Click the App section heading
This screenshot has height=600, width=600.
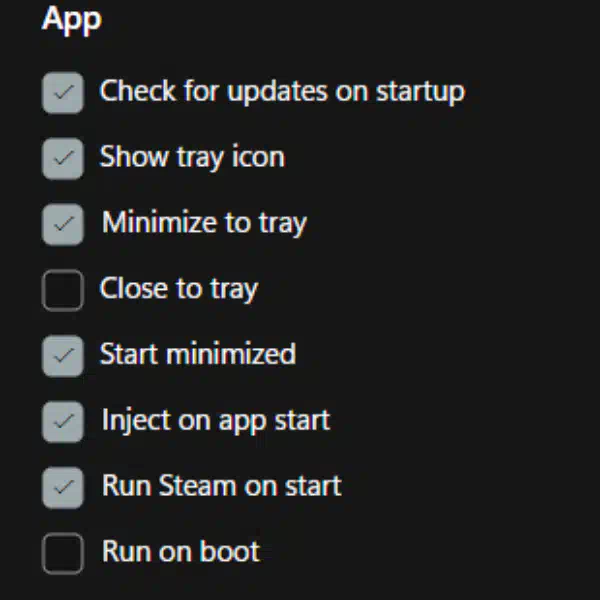[72, 20]
